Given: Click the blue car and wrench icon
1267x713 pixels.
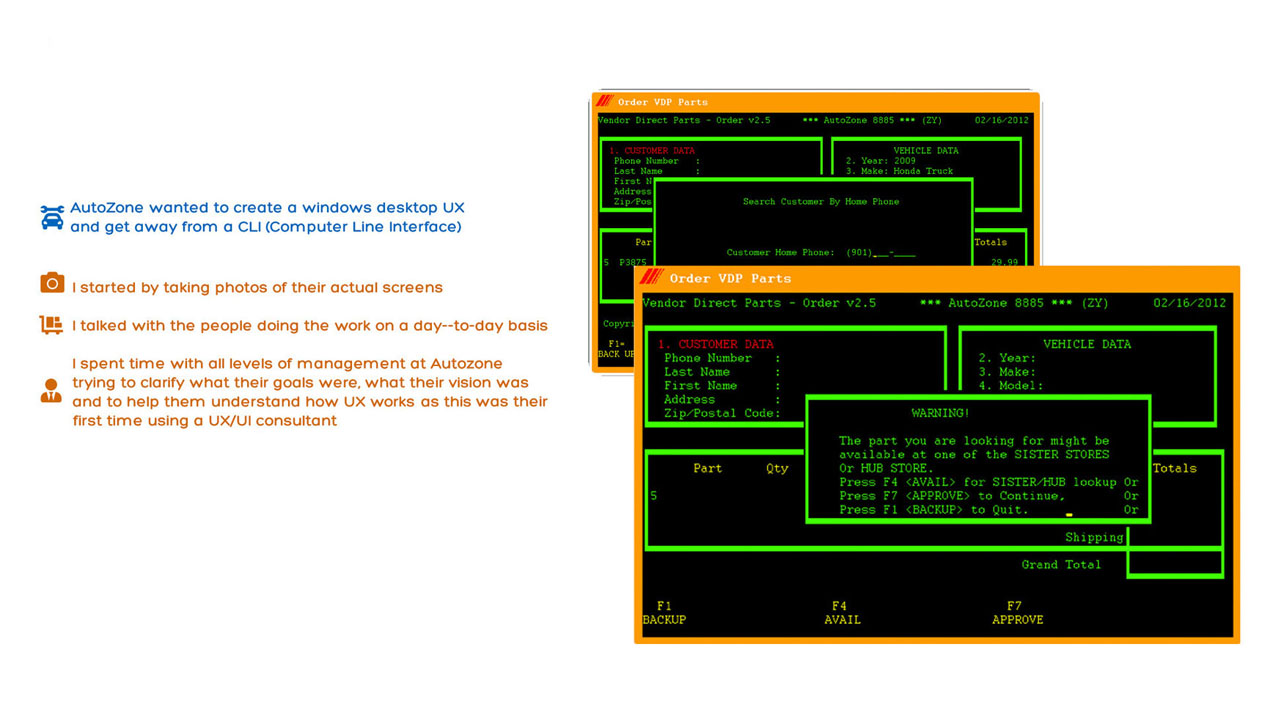Looking at the screenshot, I should click(x=52, y=217).
